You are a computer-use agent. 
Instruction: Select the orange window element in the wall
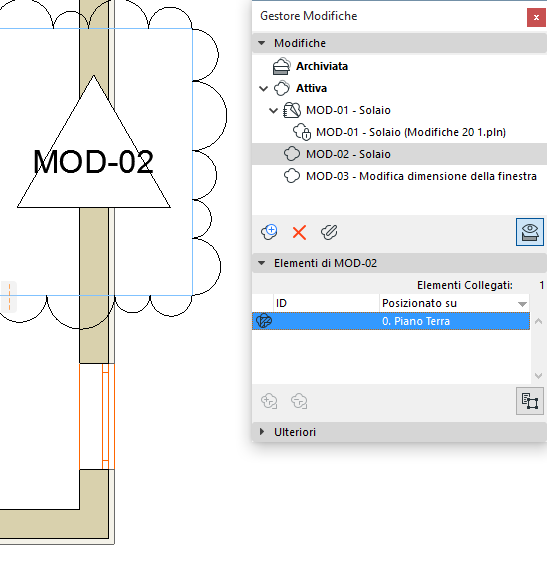coord(97,416)
